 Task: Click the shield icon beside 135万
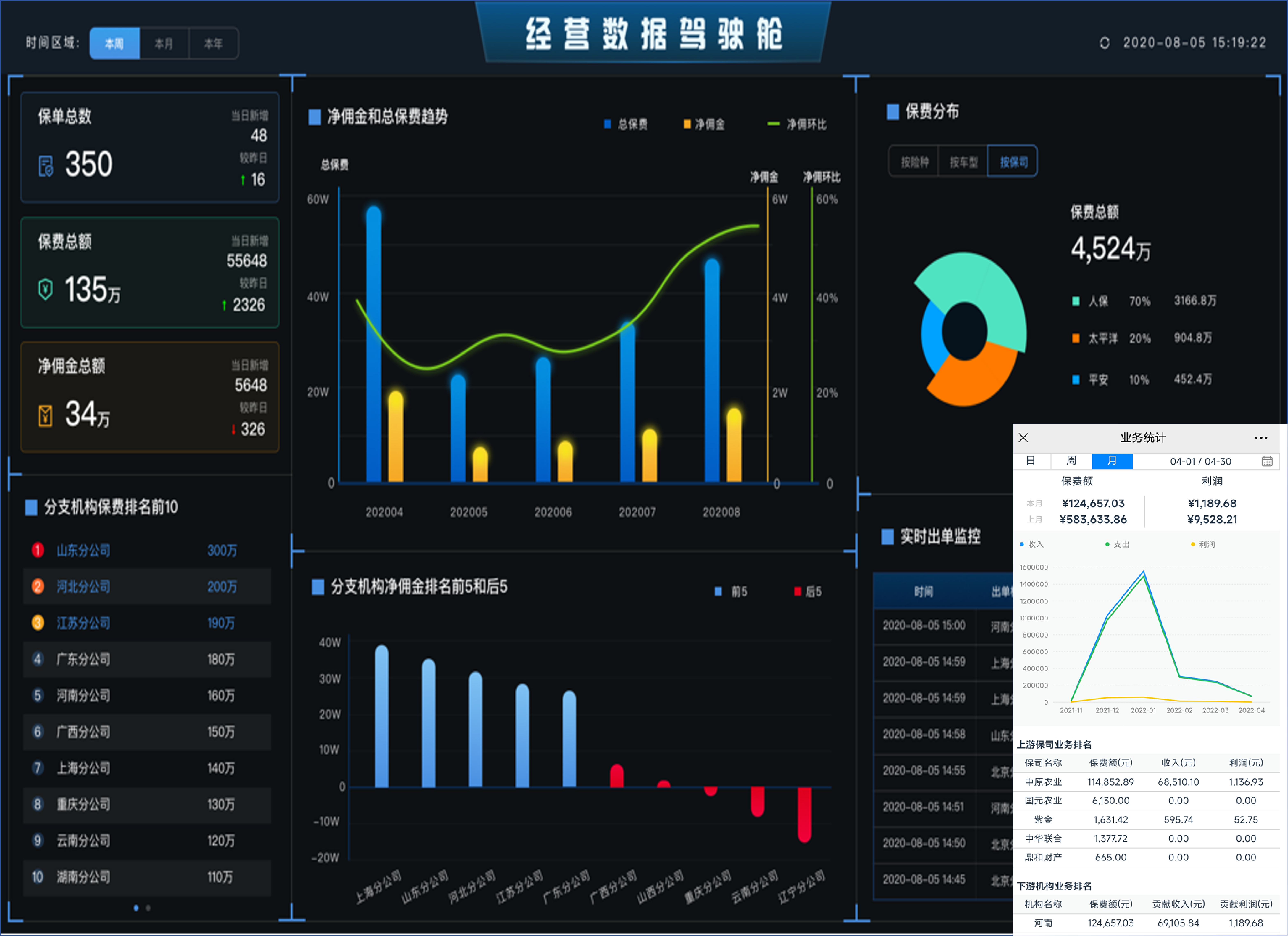(x=45, y=289)
